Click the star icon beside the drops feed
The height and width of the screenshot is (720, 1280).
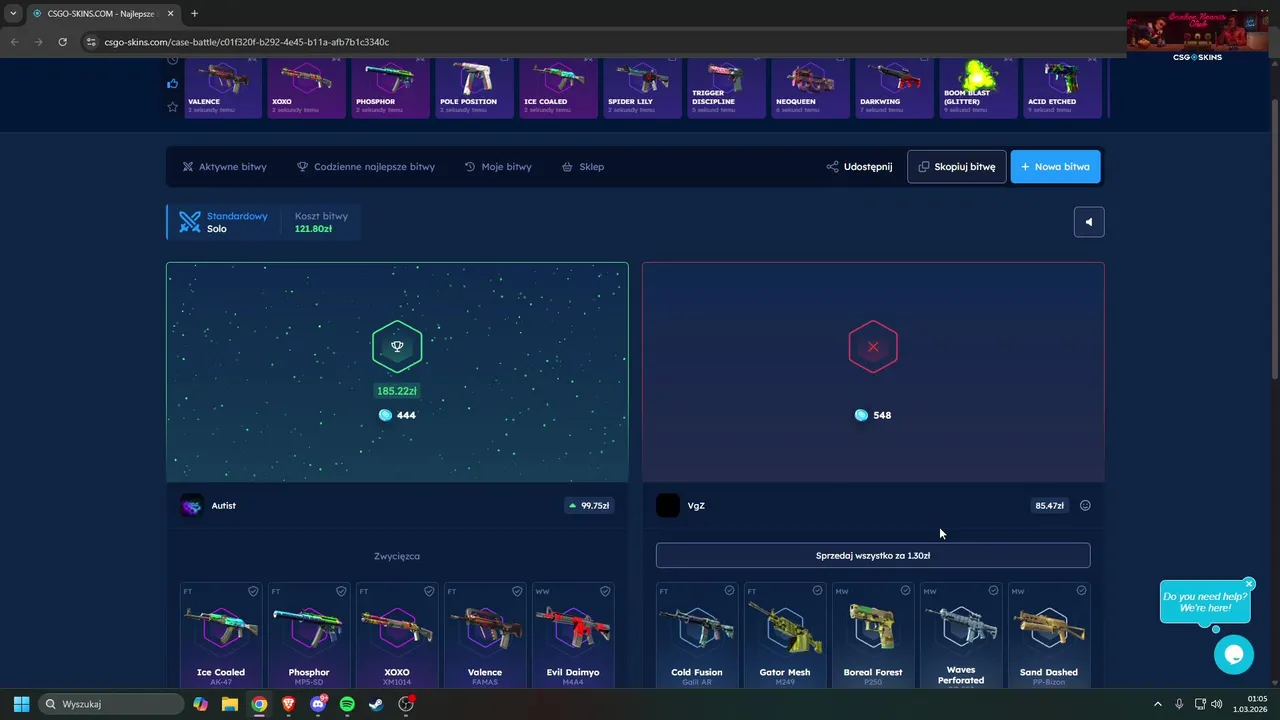tap(172, 107)
